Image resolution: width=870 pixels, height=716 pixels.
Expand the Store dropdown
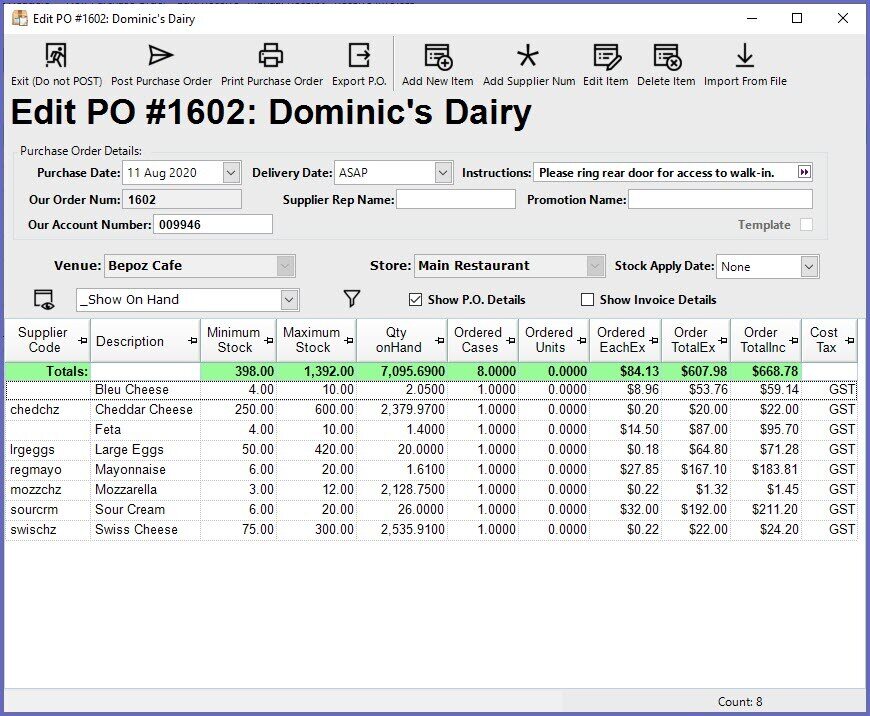tap(594, 266)
